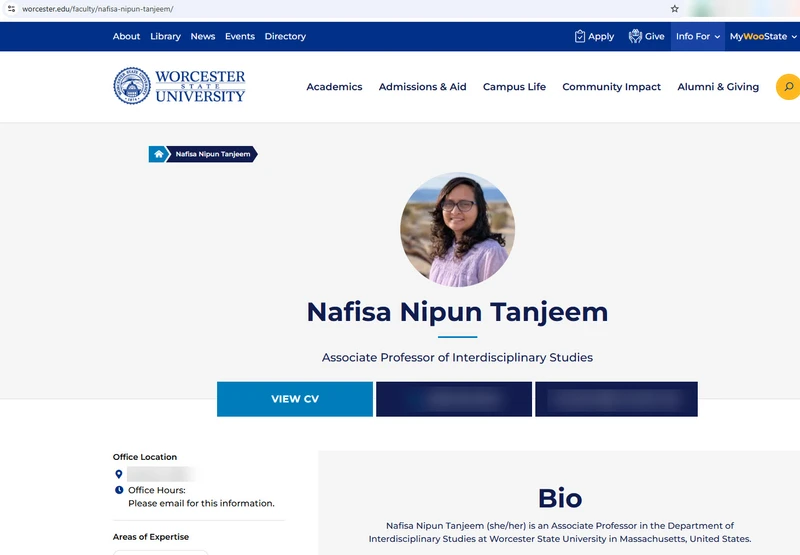
Task: Select the Nafisa Nipun Tanjeem breadcrumb
Action: pos(213,154)
